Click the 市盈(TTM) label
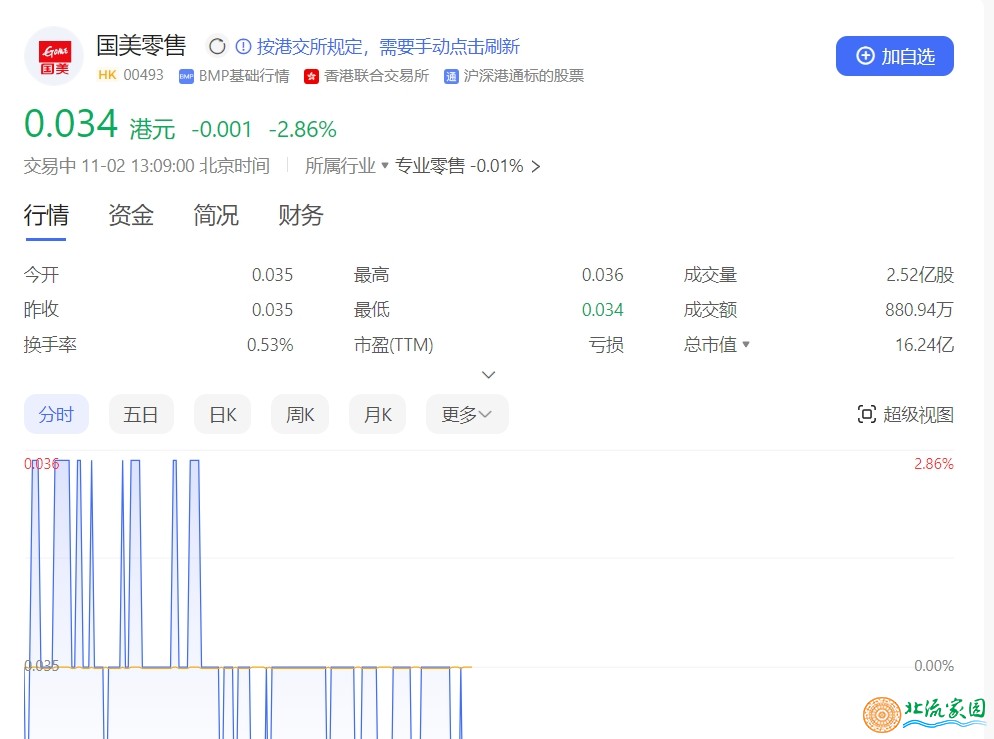This screenshot has width=994, height=739. tap(394, 345)
